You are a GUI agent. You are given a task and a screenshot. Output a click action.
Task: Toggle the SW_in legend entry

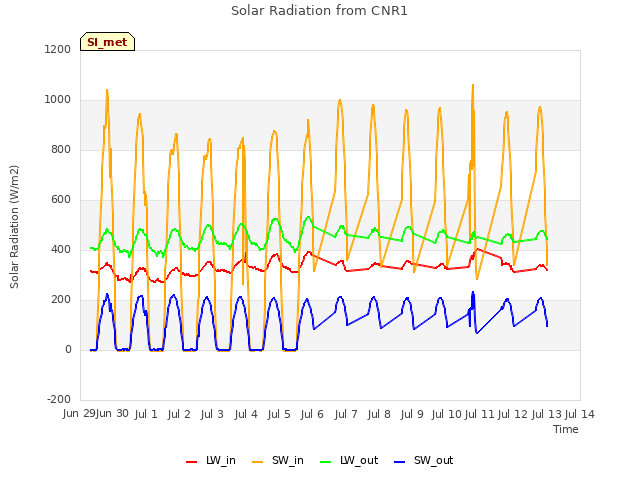coord(278,460)
